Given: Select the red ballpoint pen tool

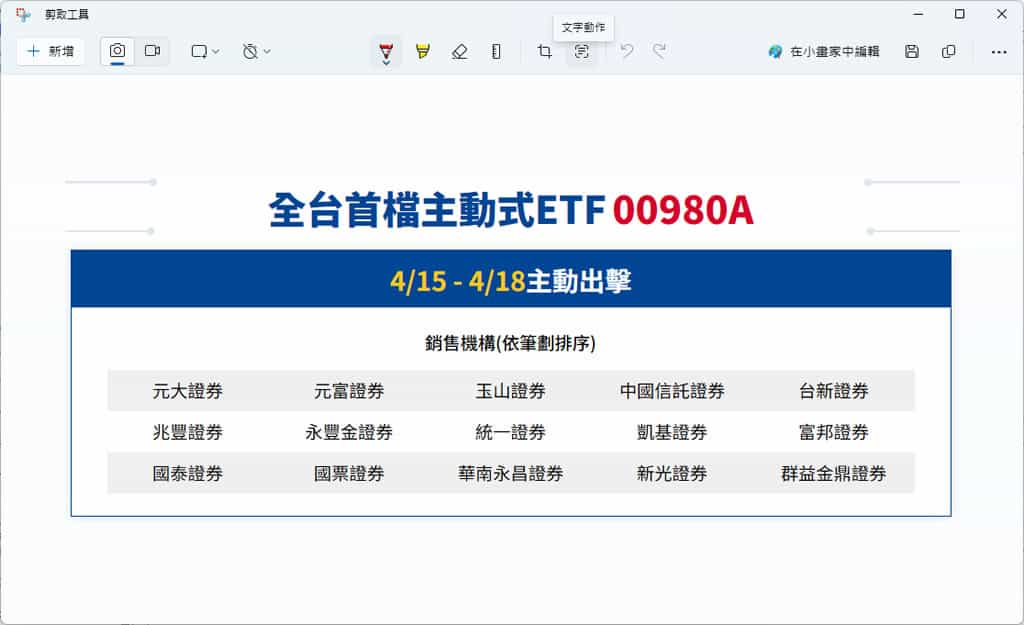Looking at the screenshot, I should [386, 52].
